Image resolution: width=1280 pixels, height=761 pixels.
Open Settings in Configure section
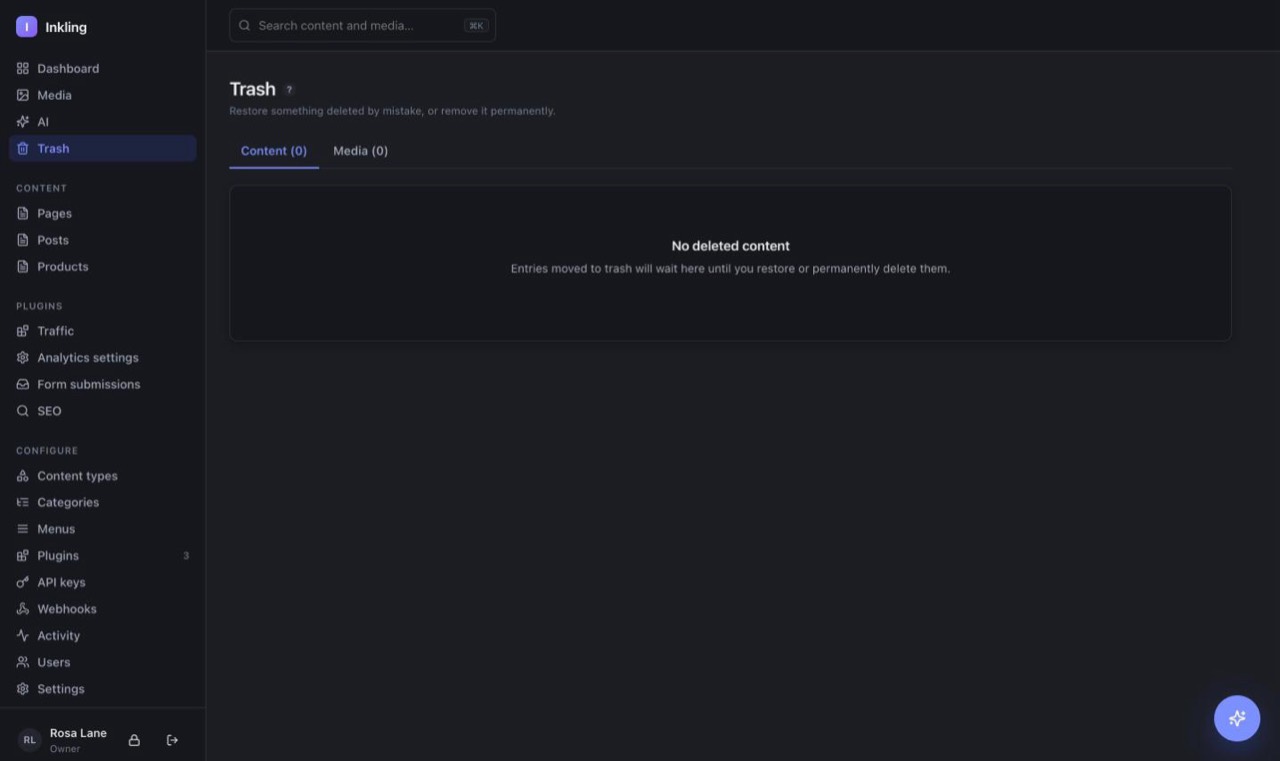coord(103,689)
